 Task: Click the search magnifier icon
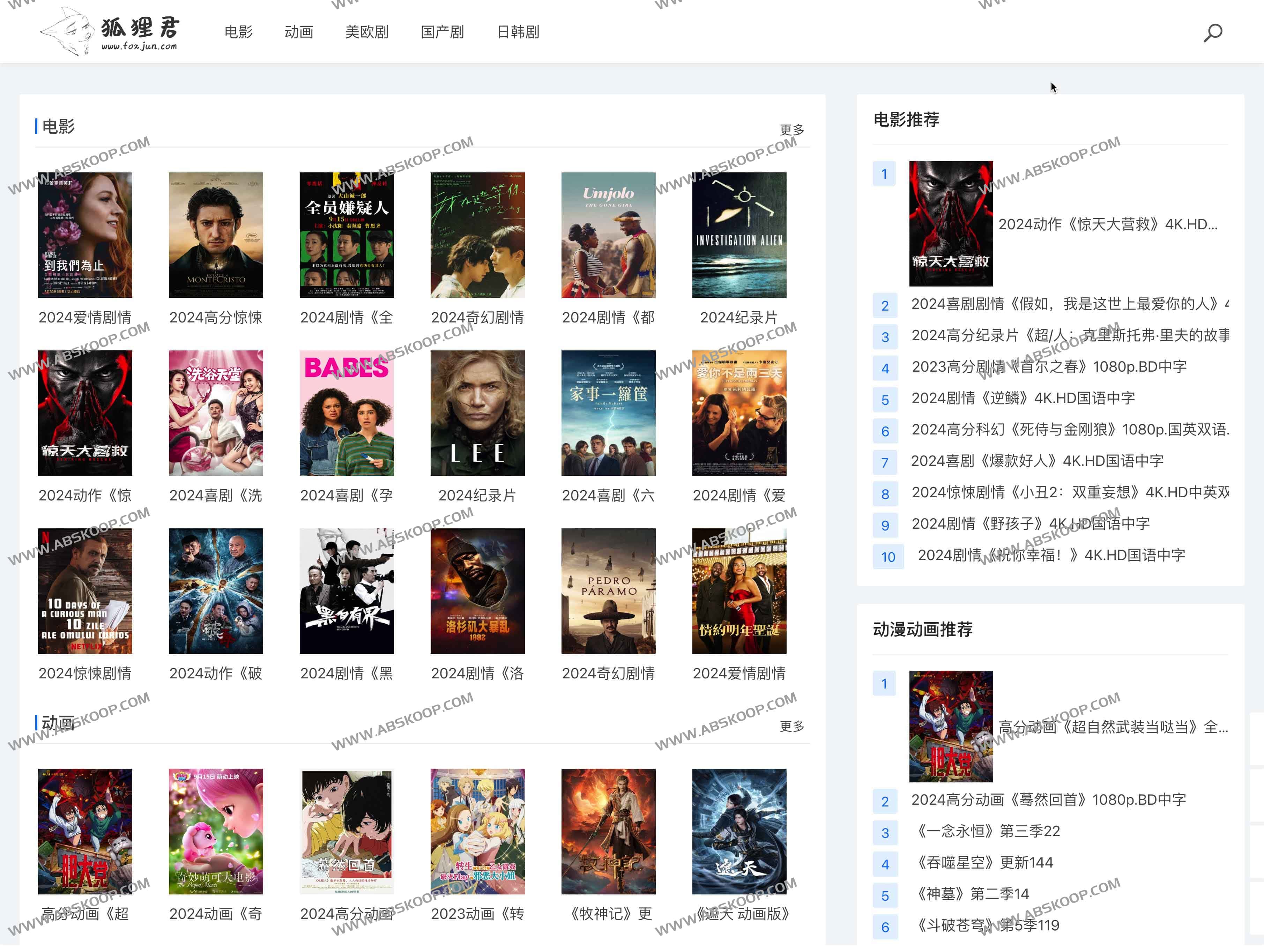1213,32
